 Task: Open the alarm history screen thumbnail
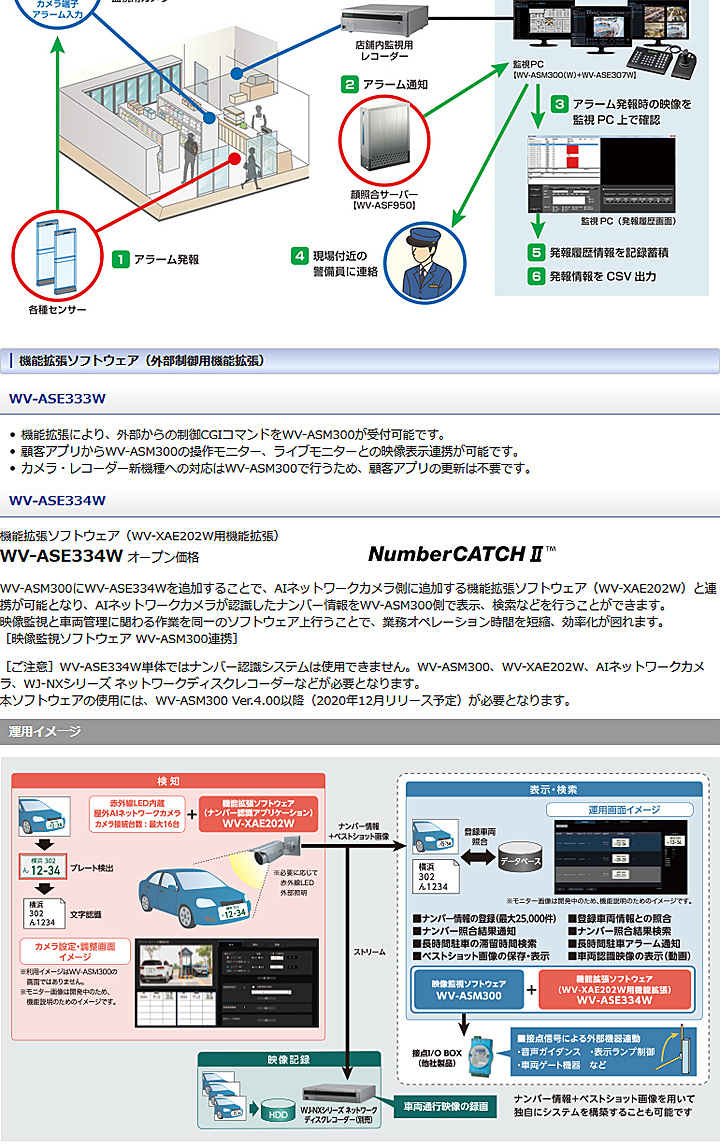click(x=601, y=175)
